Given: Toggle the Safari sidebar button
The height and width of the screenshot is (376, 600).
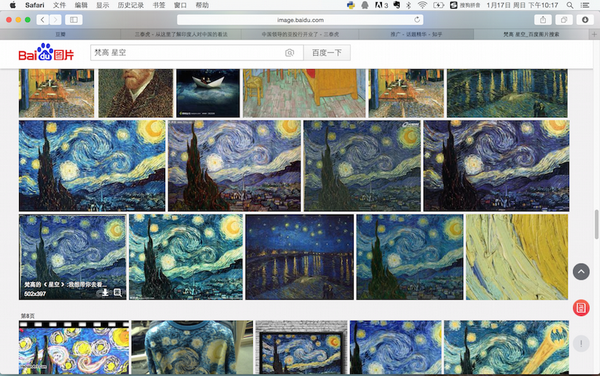Looking at the screenshot, I should [73, 20].
